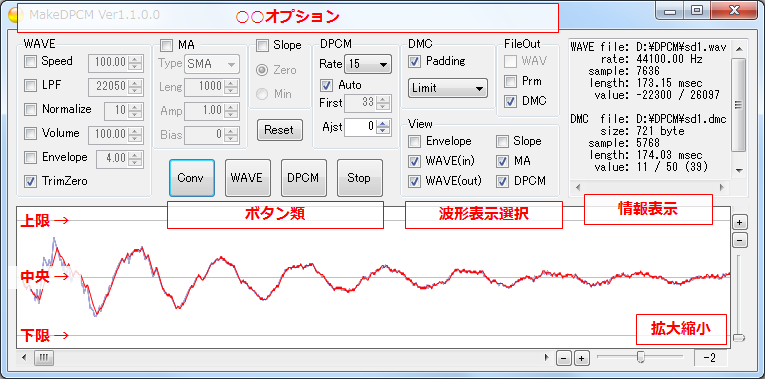
Task: Toggle the DMC Padding checkbox
Action: (x=415, y=61)
